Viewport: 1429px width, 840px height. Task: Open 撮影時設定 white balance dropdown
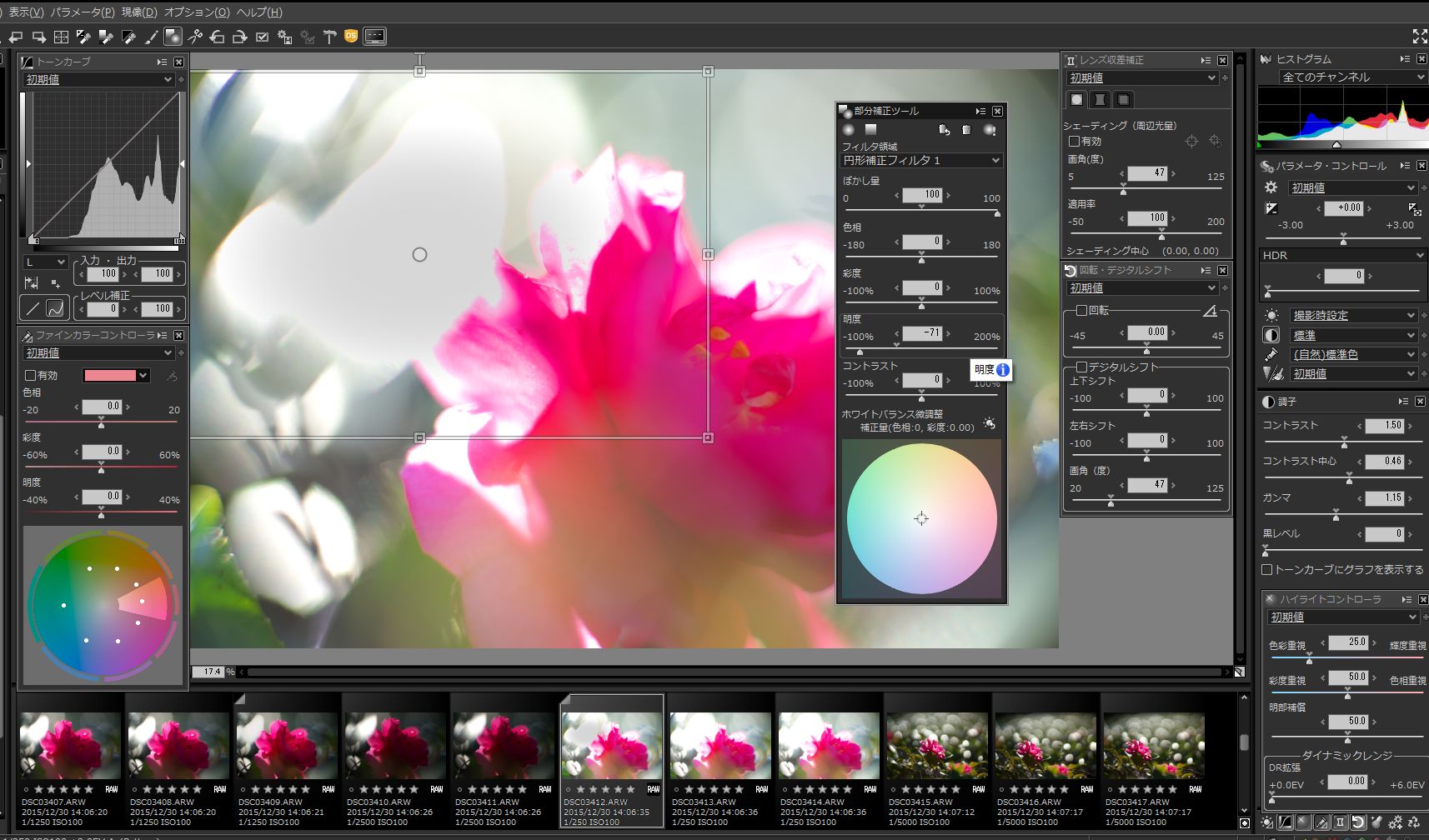click(1353, 315)
